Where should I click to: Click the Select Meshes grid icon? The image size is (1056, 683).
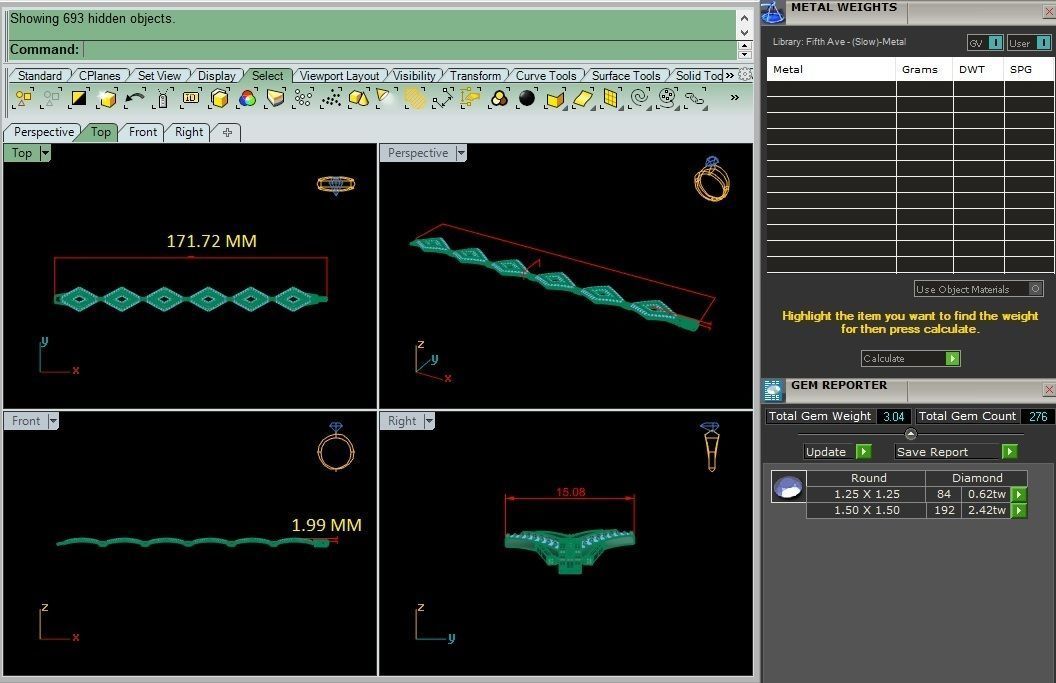(611, 99)
